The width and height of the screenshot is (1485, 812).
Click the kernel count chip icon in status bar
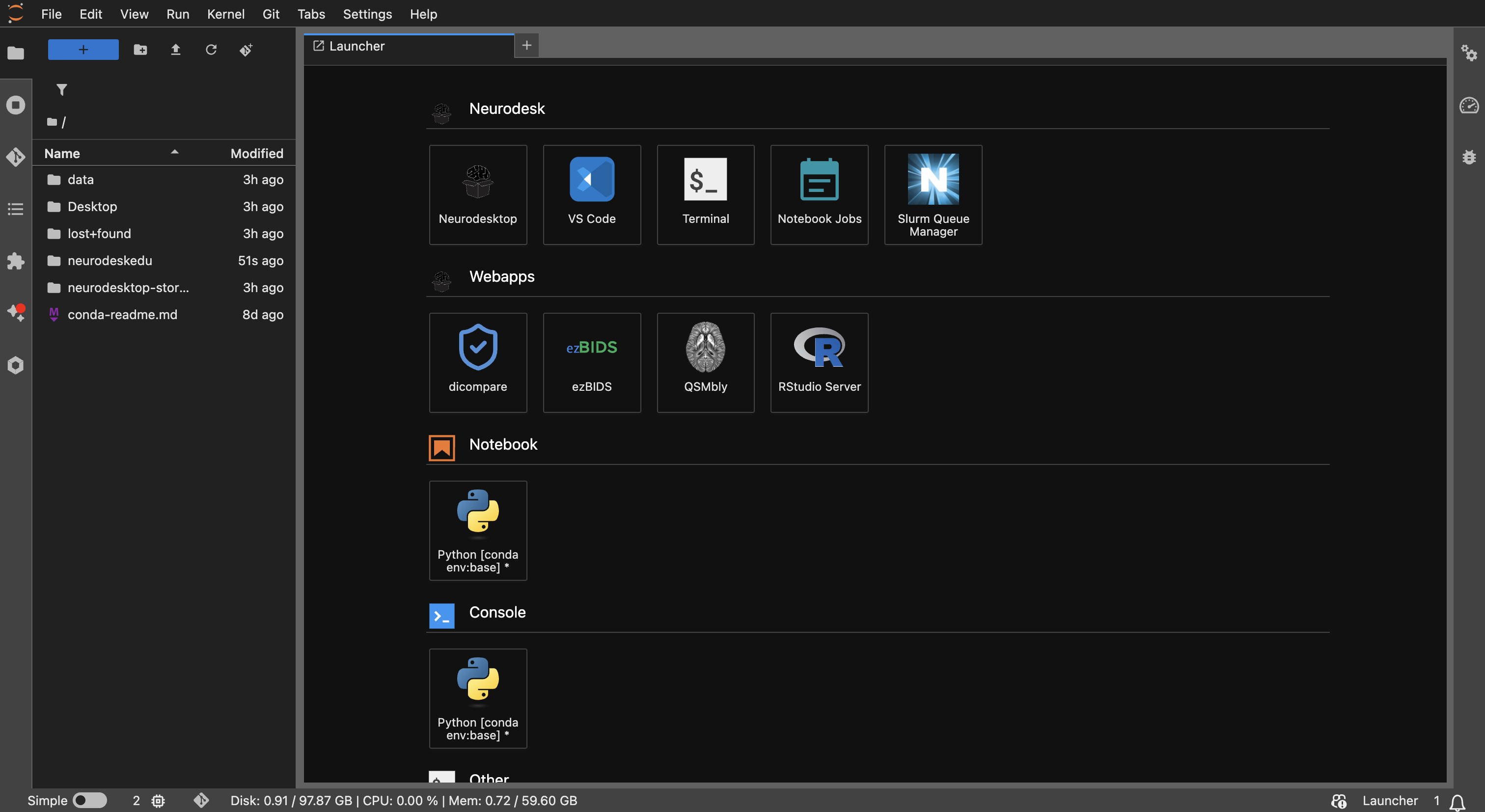tap(158, 801)
